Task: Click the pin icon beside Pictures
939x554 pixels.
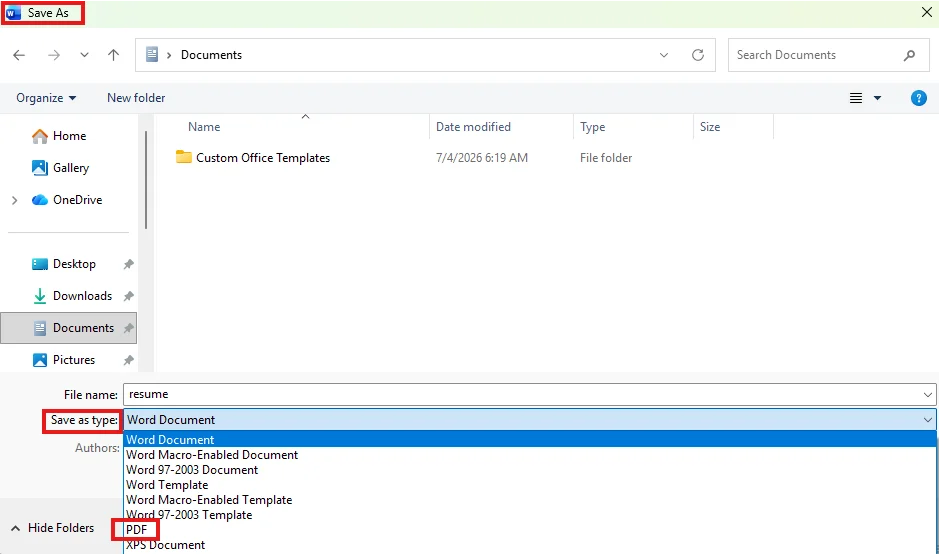Action: click(128, 360)
